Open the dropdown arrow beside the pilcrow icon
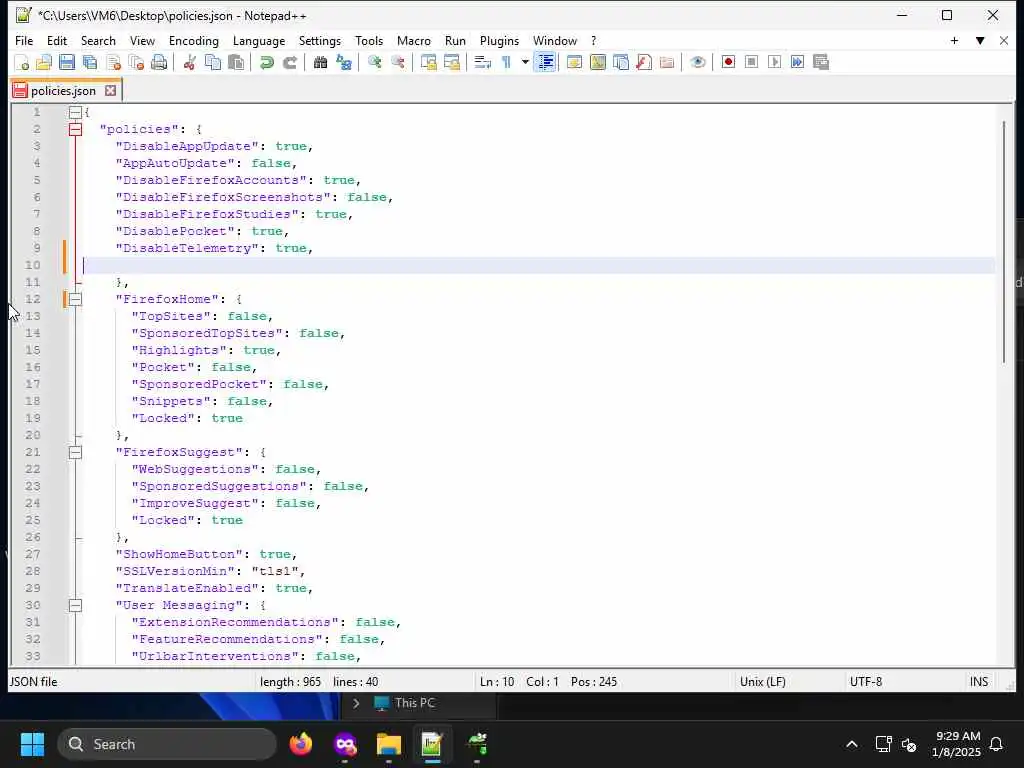 click(525, 62)
